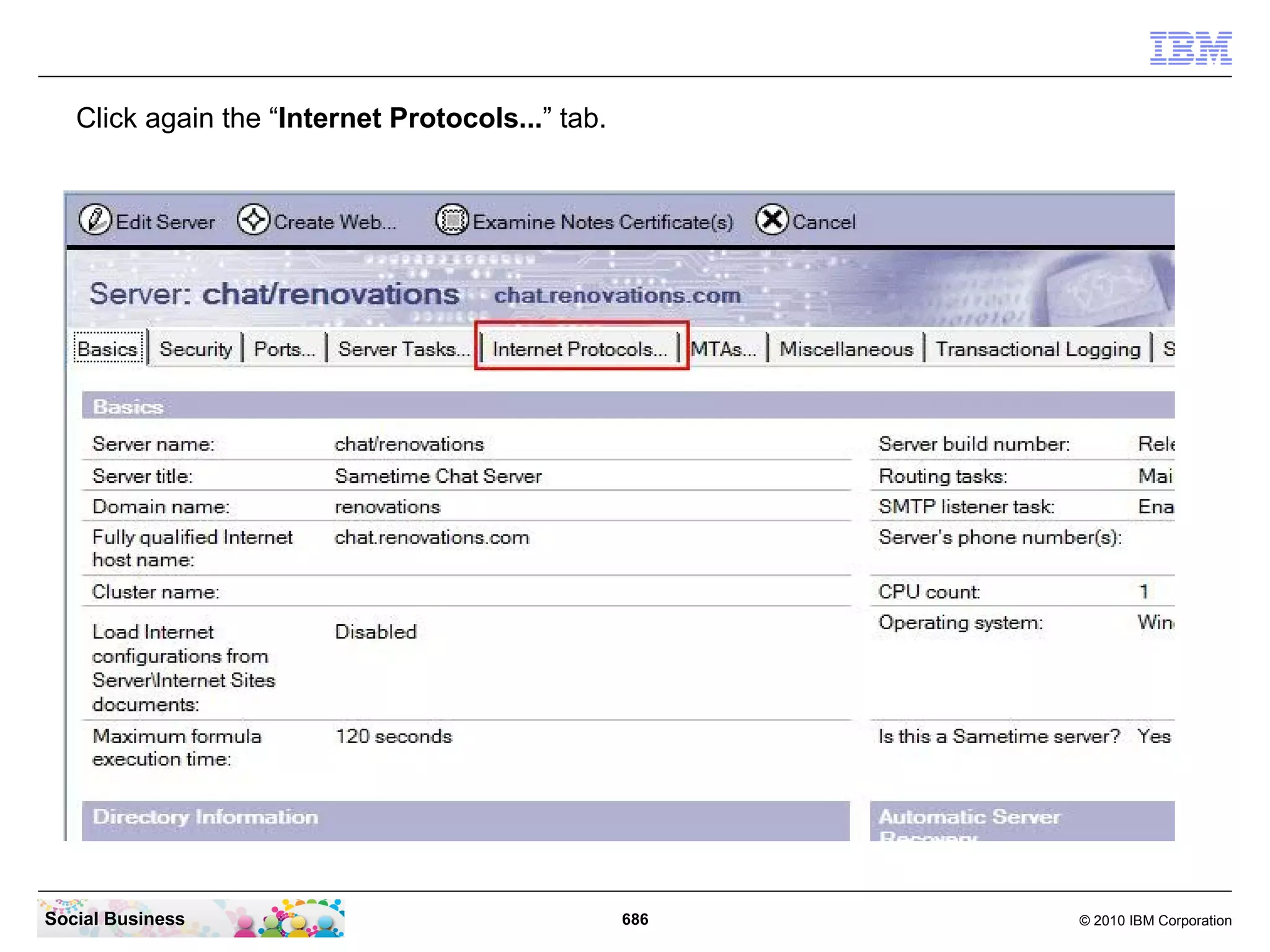
Task: Click the Edit Server pencil icon
Action: pos(95,220)
